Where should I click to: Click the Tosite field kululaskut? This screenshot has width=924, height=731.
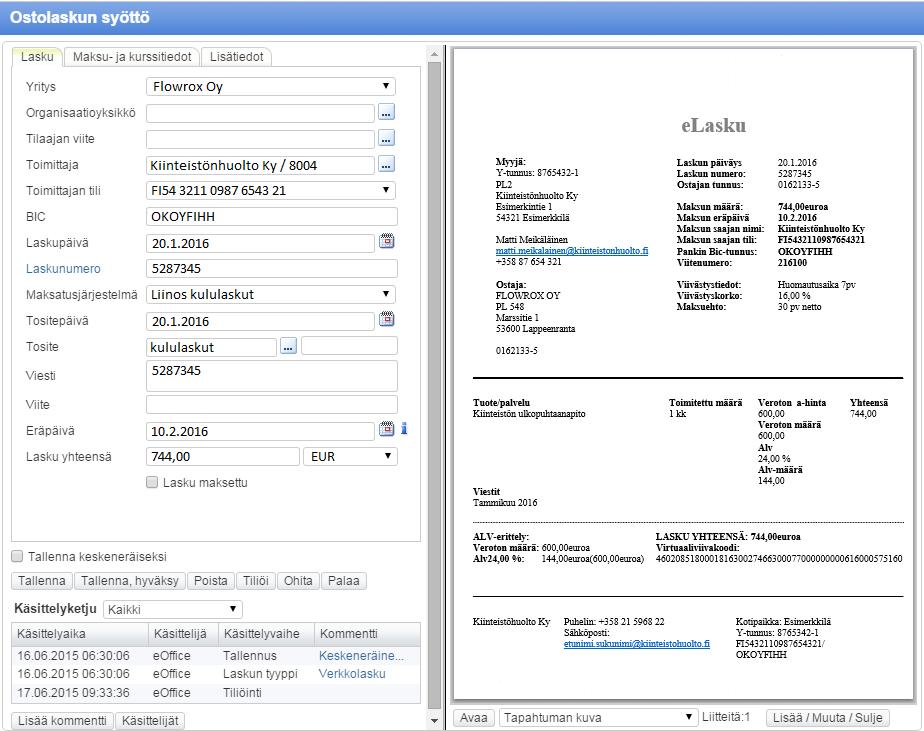pos(212,347)
